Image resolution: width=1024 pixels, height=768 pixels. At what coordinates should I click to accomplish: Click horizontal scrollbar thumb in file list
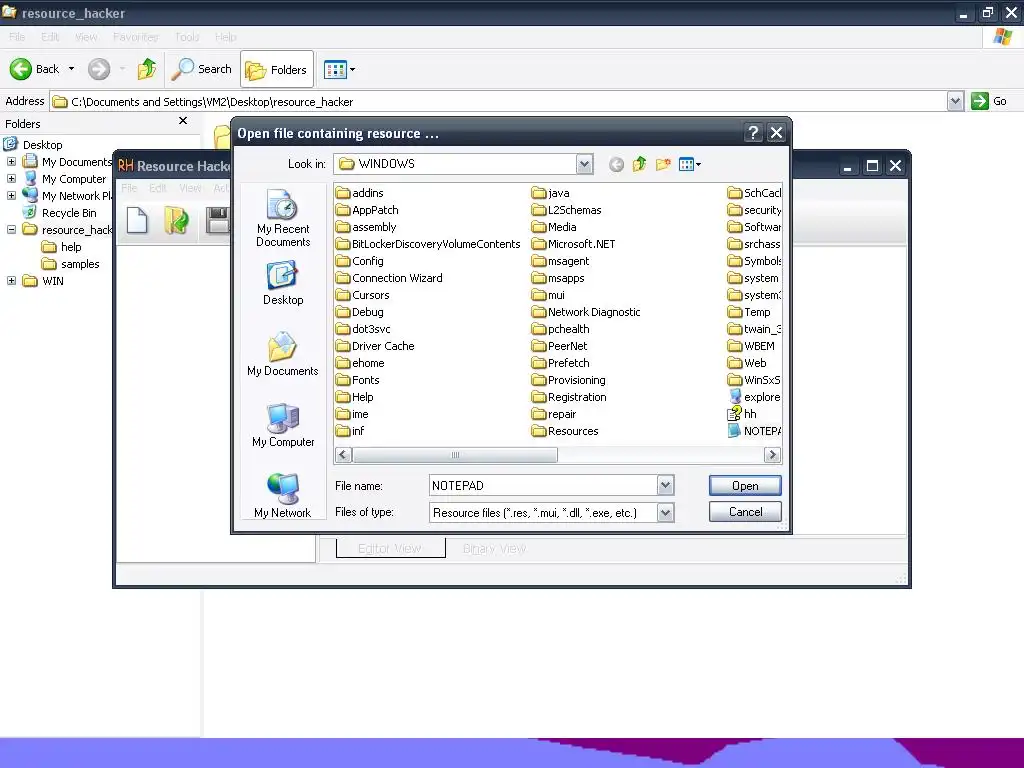pyautogui.click(x=455, y=455)
